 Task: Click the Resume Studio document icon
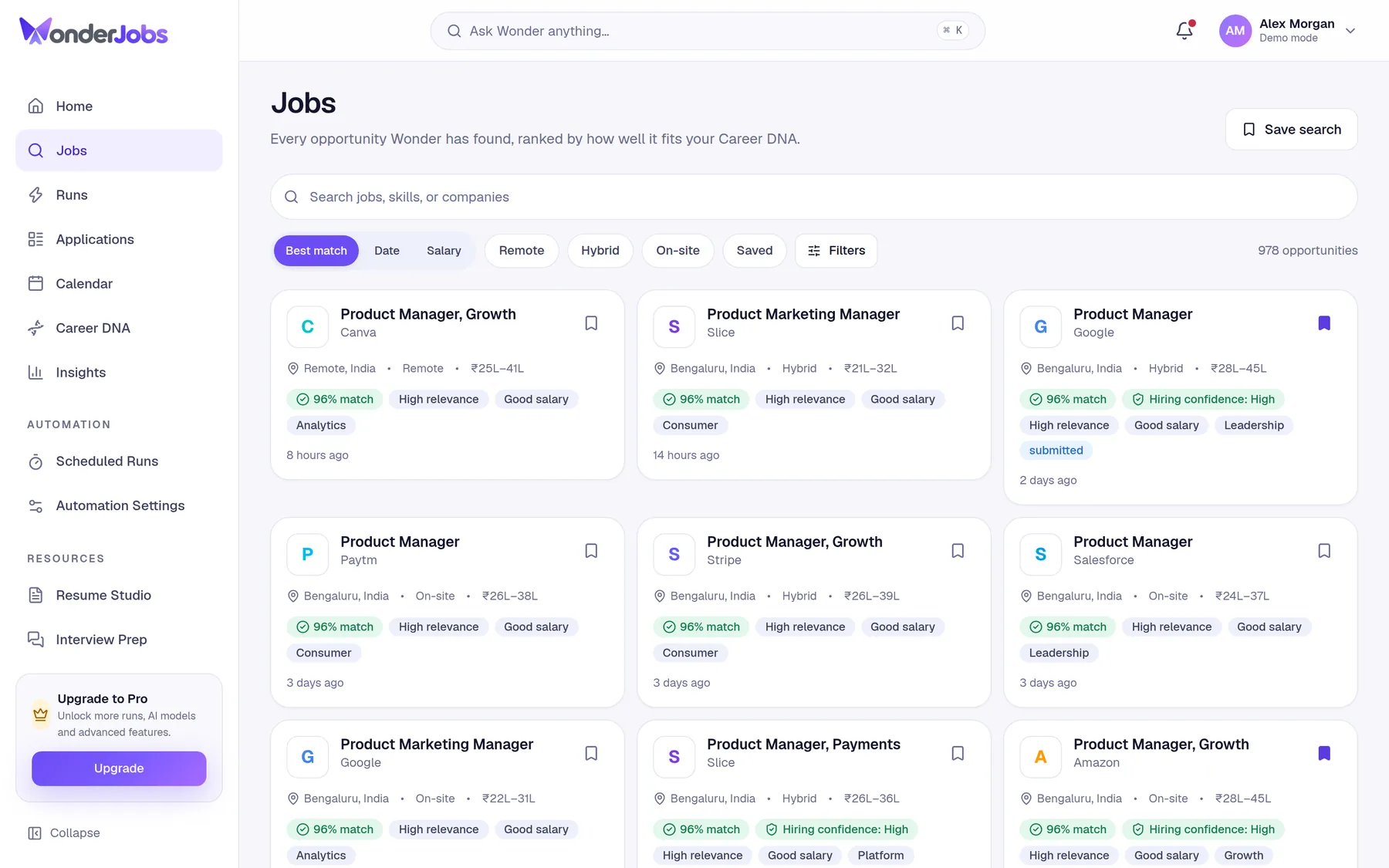tap(35, 596)
